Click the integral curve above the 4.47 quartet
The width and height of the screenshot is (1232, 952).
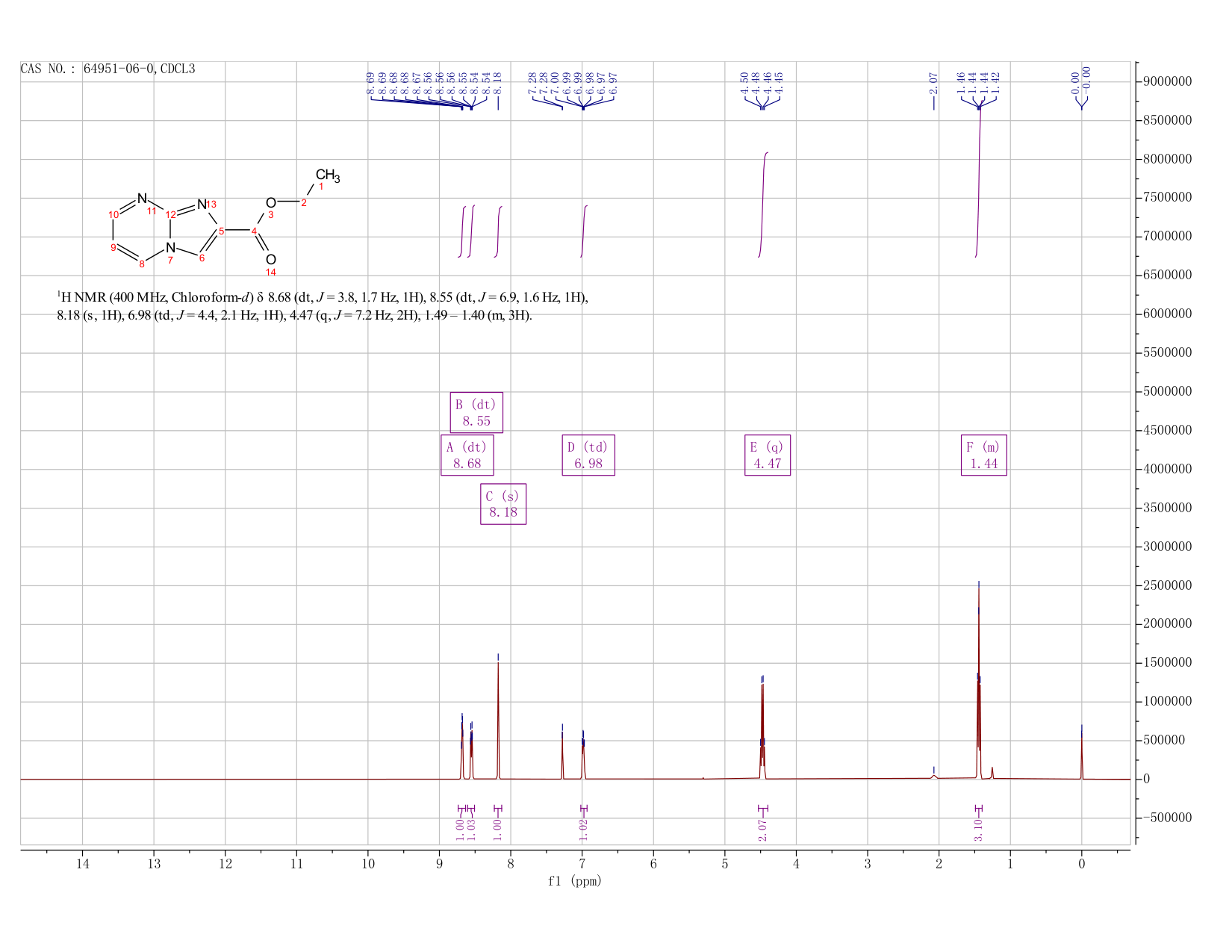coord(763,204)
